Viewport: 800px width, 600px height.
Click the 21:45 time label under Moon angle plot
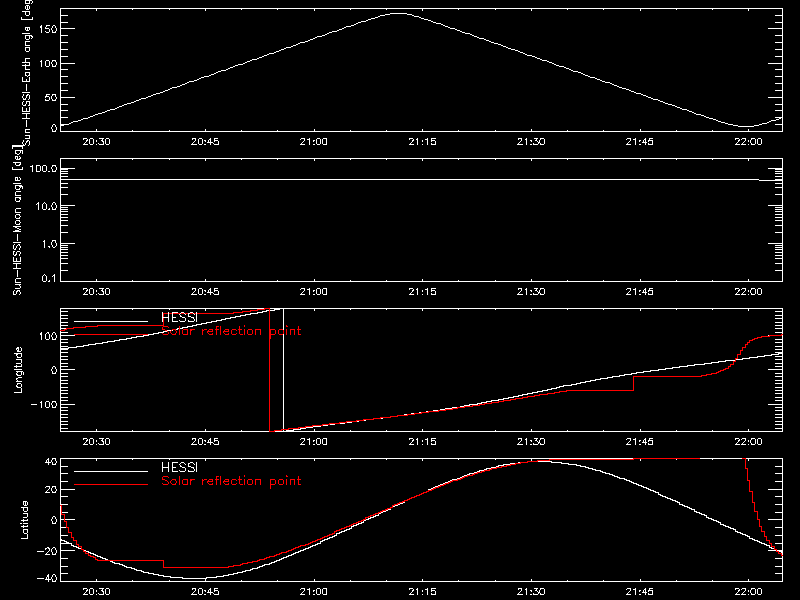(640, 292)
